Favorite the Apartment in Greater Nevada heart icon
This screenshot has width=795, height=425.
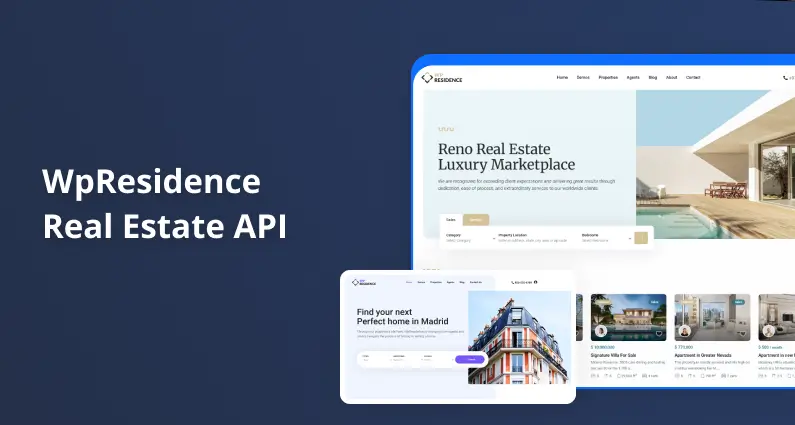click(x=742, y=334)
